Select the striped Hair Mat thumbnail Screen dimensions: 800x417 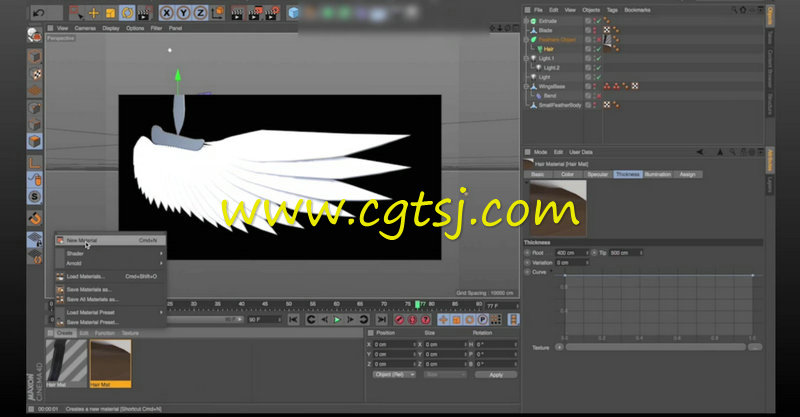click(66, 363)
